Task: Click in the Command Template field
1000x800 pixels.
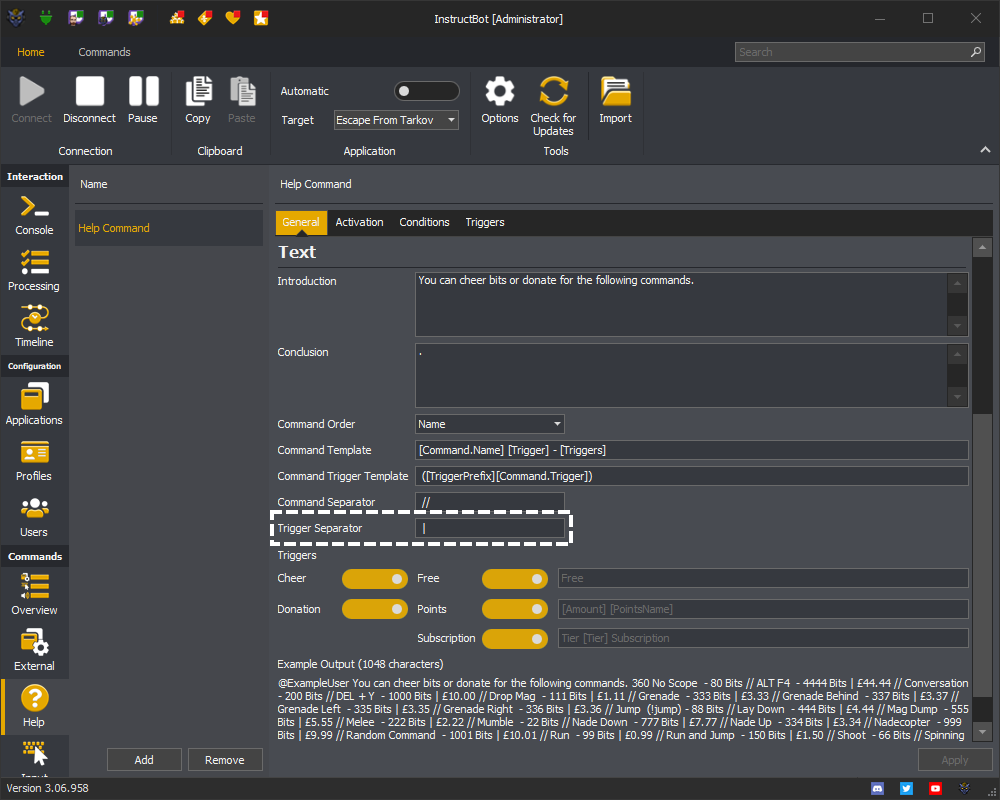Action: coord(691,450)
